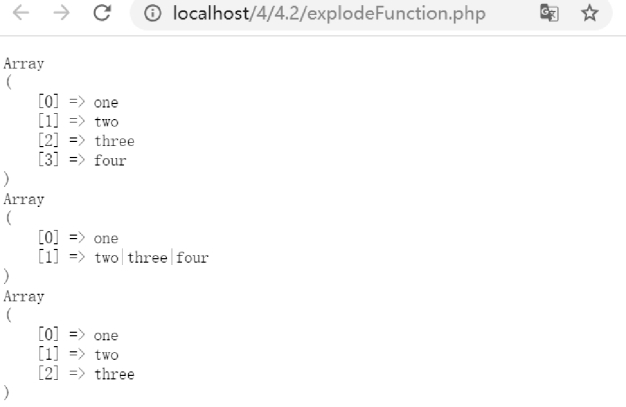Click "[0] => one" in first array

pyautogui.click(x=78, y=102)
